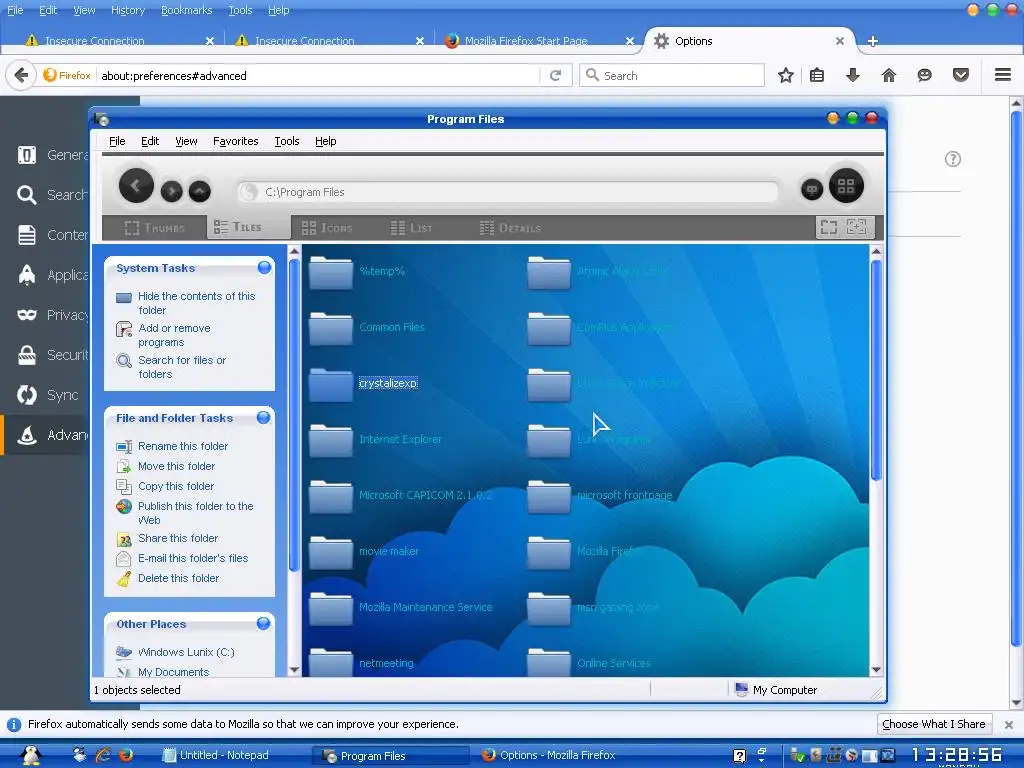This screenshot has width=1024, height=768.
Task: Click the Firefox Search box
Action: (672, 76)
